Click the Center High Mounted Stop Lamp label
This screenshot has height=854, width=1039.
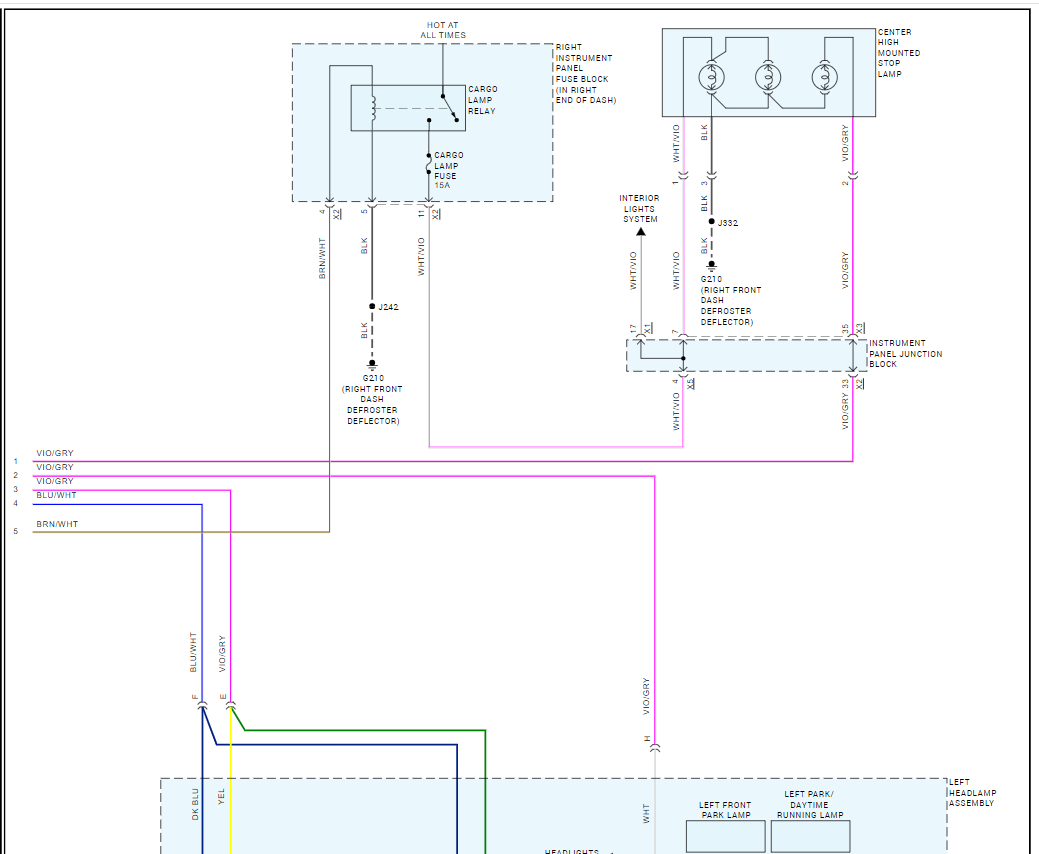click(x=899, y=52)
